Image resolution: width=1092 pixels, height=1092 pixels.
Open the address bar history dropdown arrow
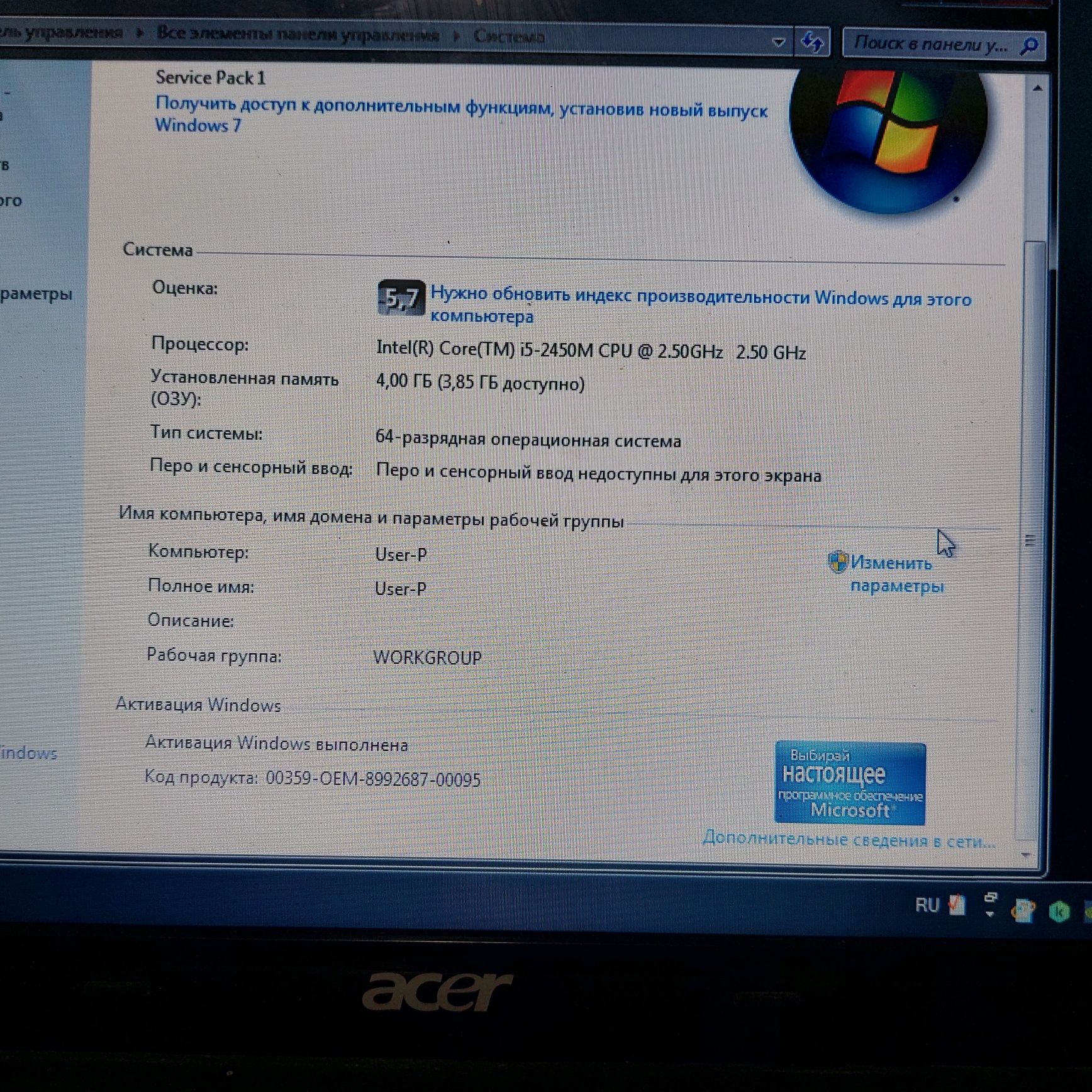778,43
